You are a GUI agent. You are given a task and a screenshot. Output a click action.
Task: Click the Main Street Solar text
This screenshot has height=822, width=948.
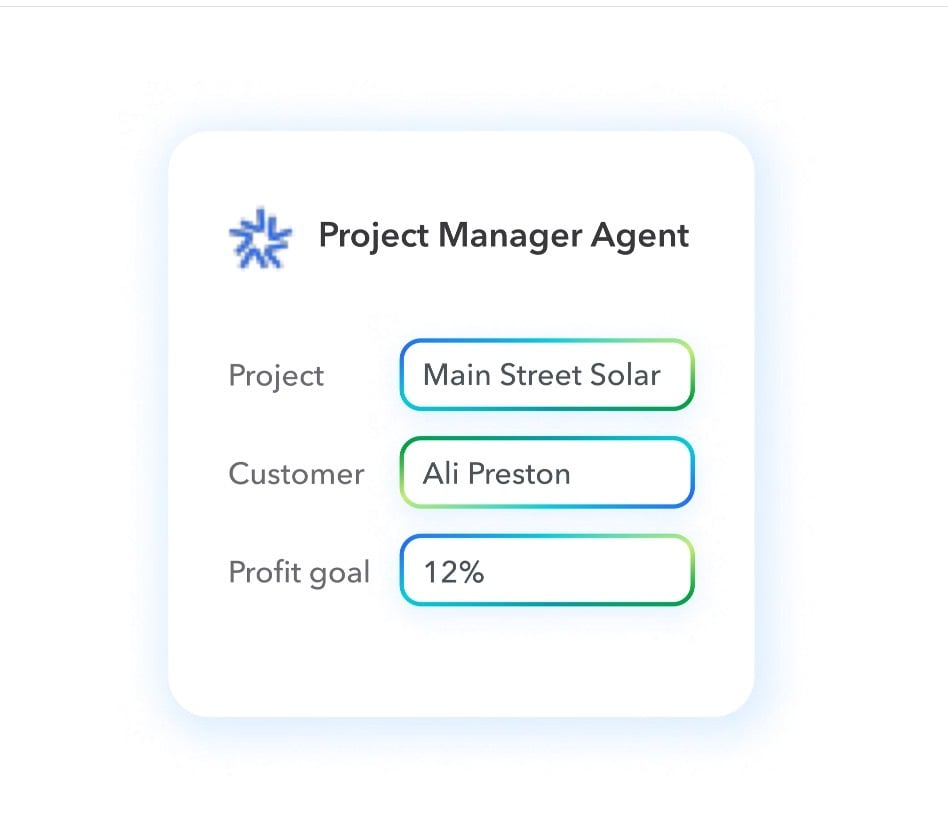(541, 375)
